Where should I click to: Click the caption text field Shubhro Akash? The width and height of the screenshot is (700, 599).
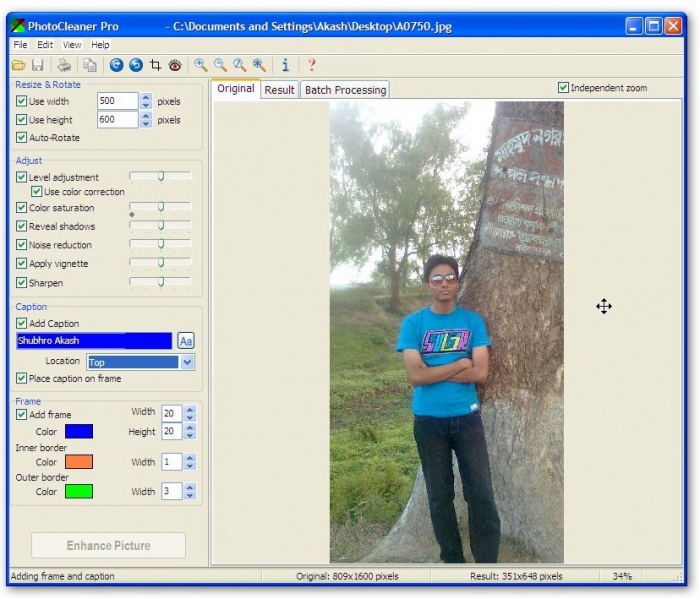click(94, 341)
